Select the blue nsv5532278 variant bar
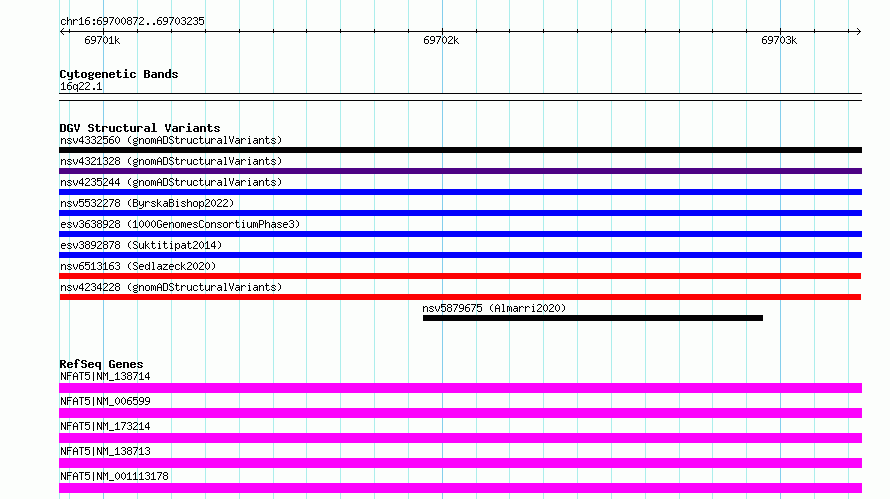 point(460,213)
